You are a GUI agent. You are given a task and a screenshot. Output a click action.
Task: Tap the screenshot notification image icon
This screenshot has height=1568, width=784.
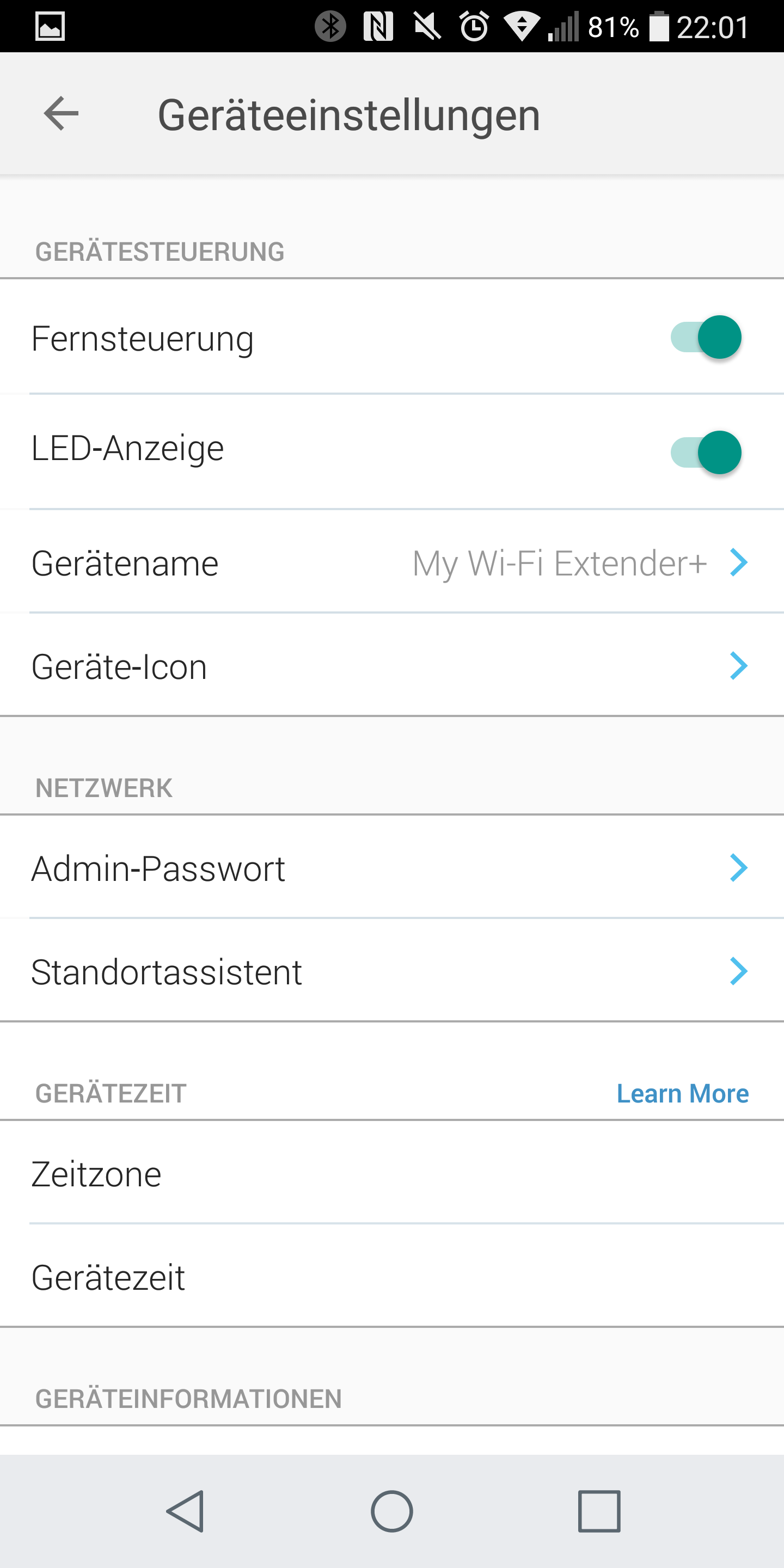(50, 27)
